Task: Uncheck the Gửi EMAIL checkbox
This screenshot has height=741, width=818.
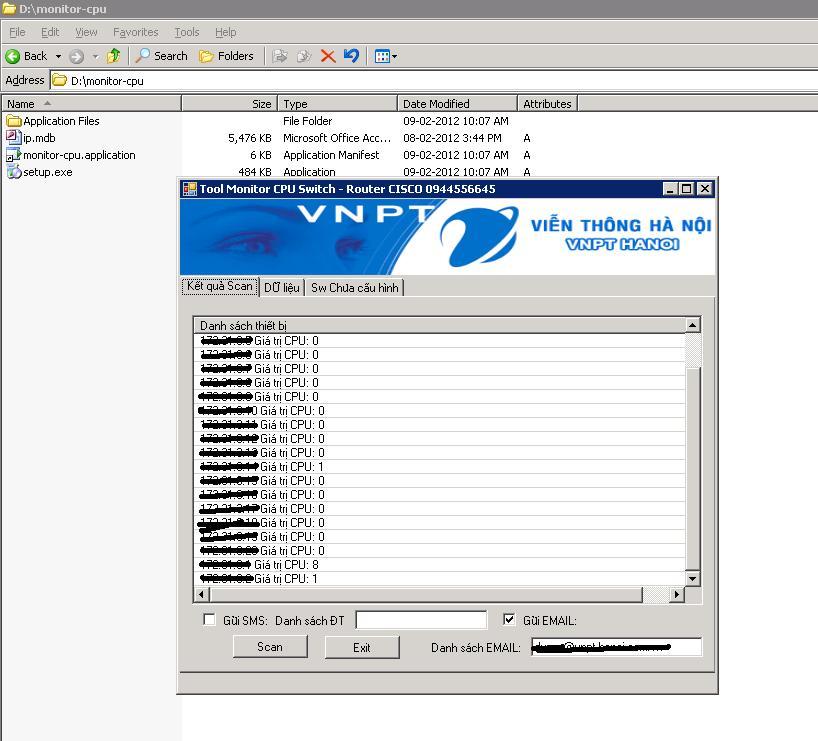Action: click(x=509, y=620)
